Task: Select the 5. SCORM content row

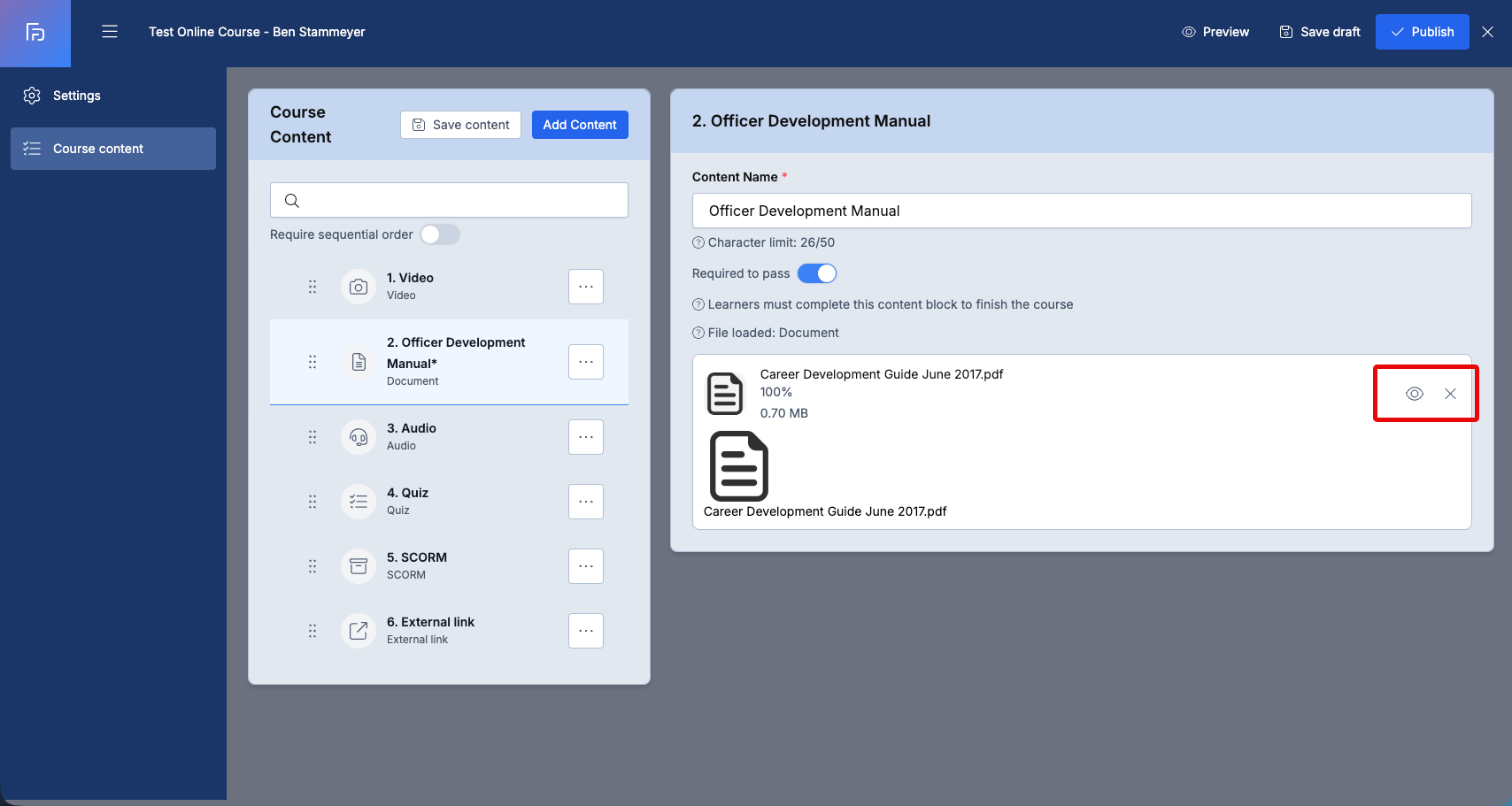Action: tap(449, 566)
